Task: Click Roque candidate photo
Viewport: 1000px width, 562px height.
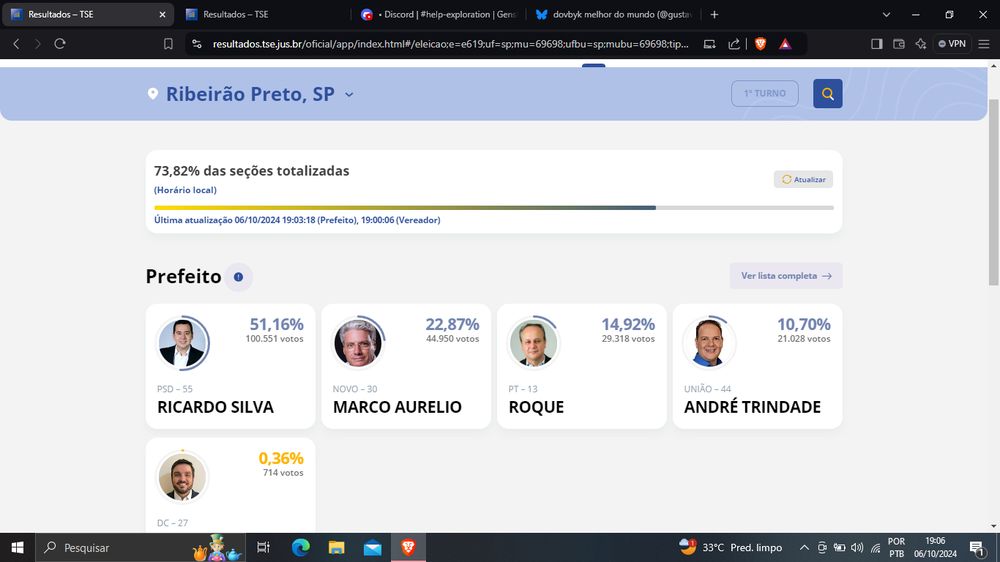Action: point(534,343)
